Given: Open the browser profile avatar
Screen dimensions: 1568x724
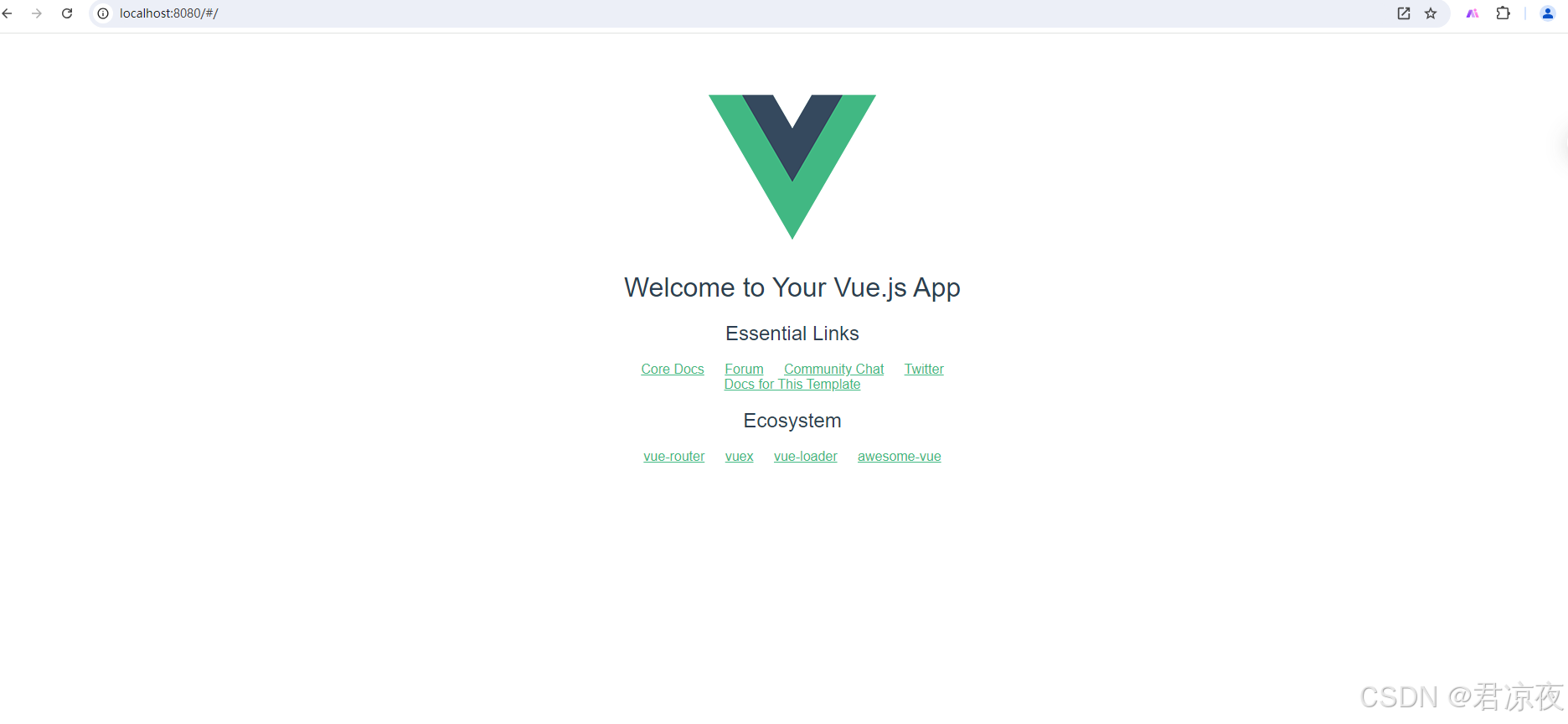Looking at the screenshot, I should (1548, 13).
